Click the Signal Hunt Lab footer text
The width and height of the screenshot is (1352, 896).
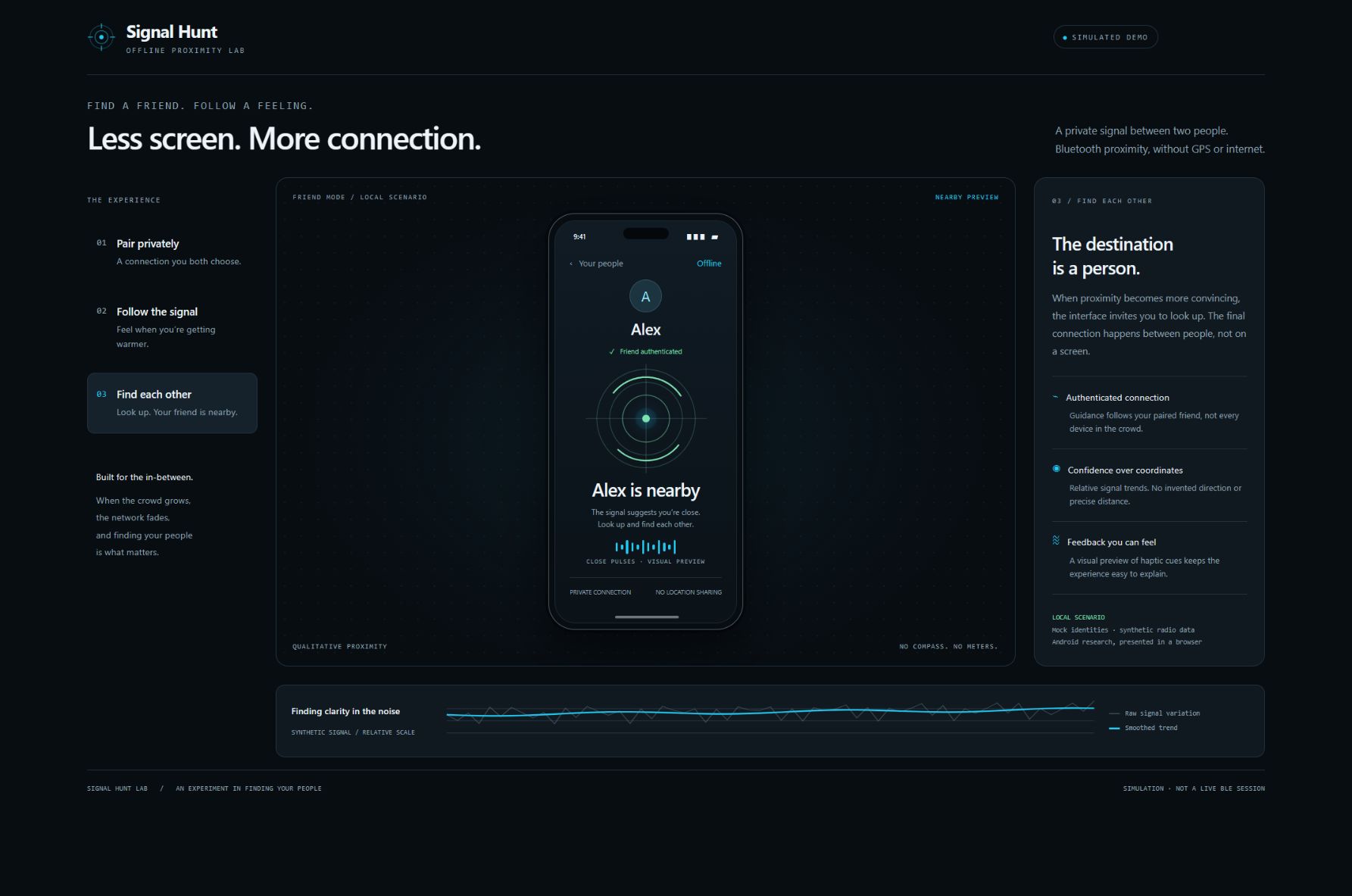coord(117,788)
